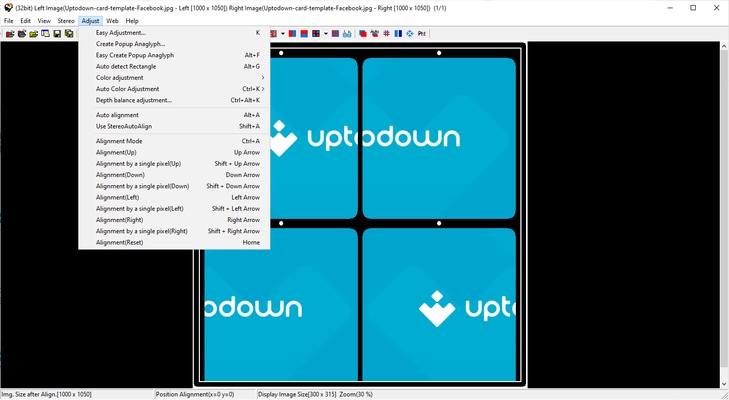Click the Open Stereo Image toolbar icon
Image resolution: width=729 pixels, height=400 pixels.
click(10, 33)
